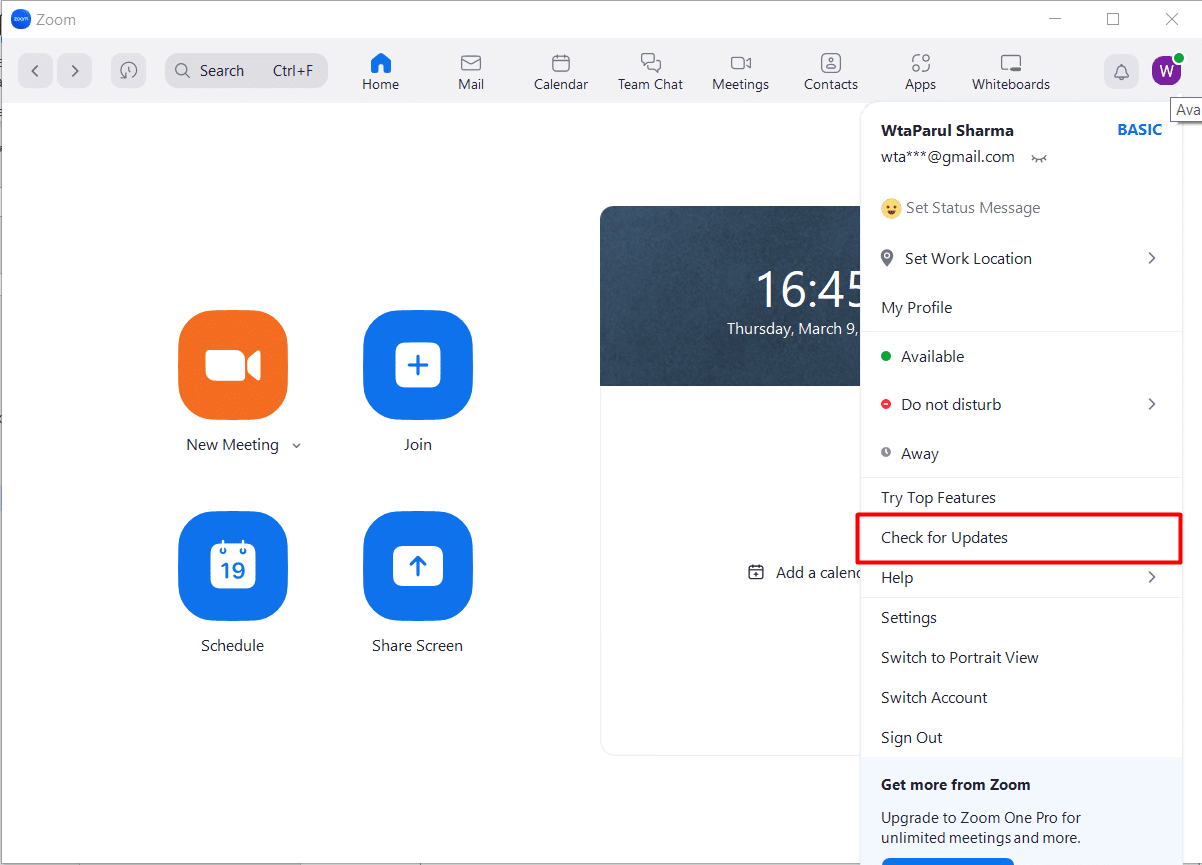Click the blue Join icon
Viewport: 1202px width, 865px height.
click(x=418, y=365)
